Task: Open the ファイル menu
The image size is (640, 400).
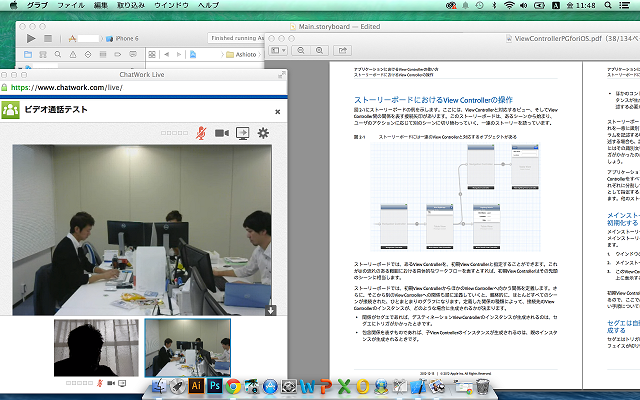Action: (x=71, y=5)
